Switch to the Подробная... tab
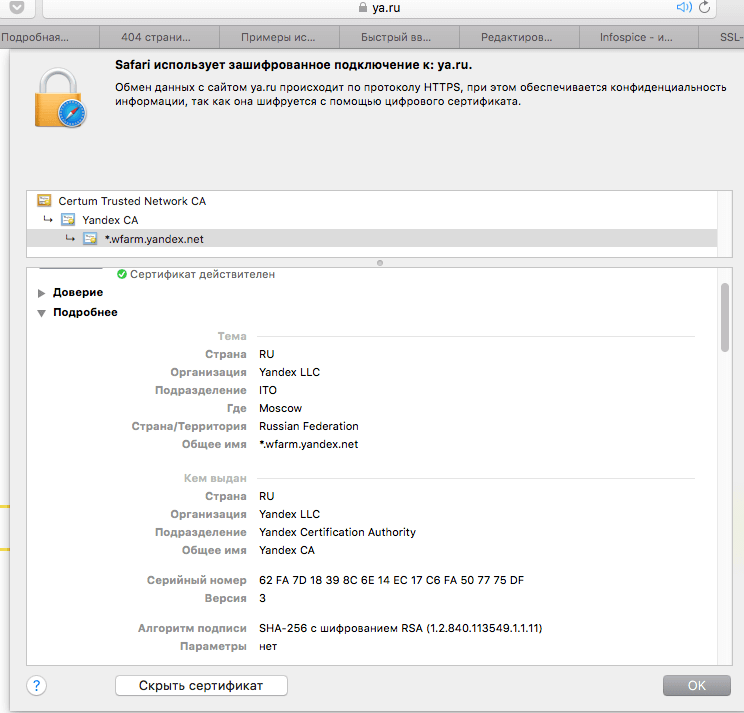 [x=49, y=37]
